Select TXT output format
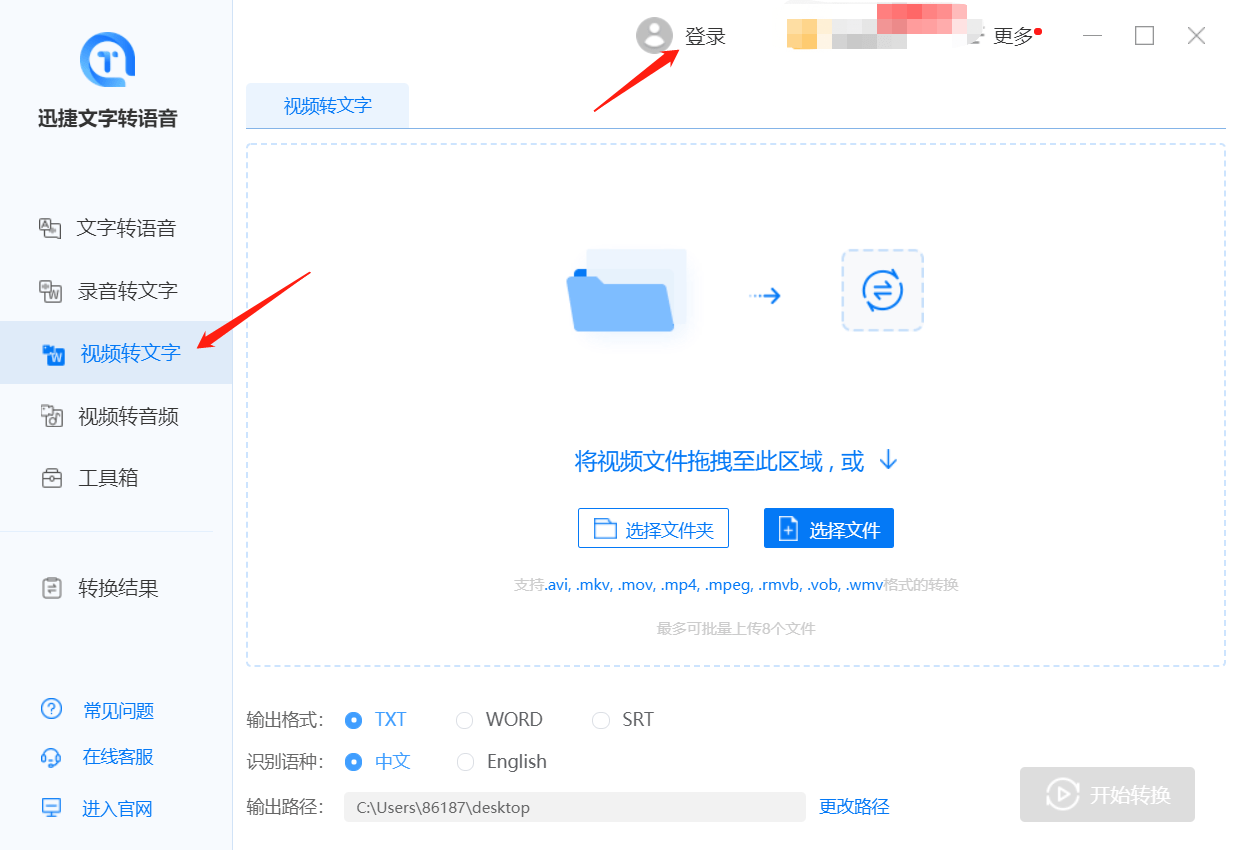Screen dimensions: 1243x850 pos(353,720)
